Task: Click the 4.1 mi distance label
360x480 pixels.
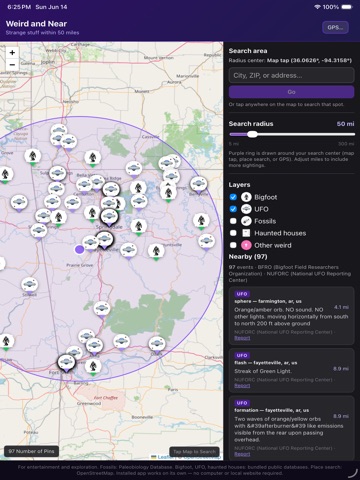Action: (341, 307)
